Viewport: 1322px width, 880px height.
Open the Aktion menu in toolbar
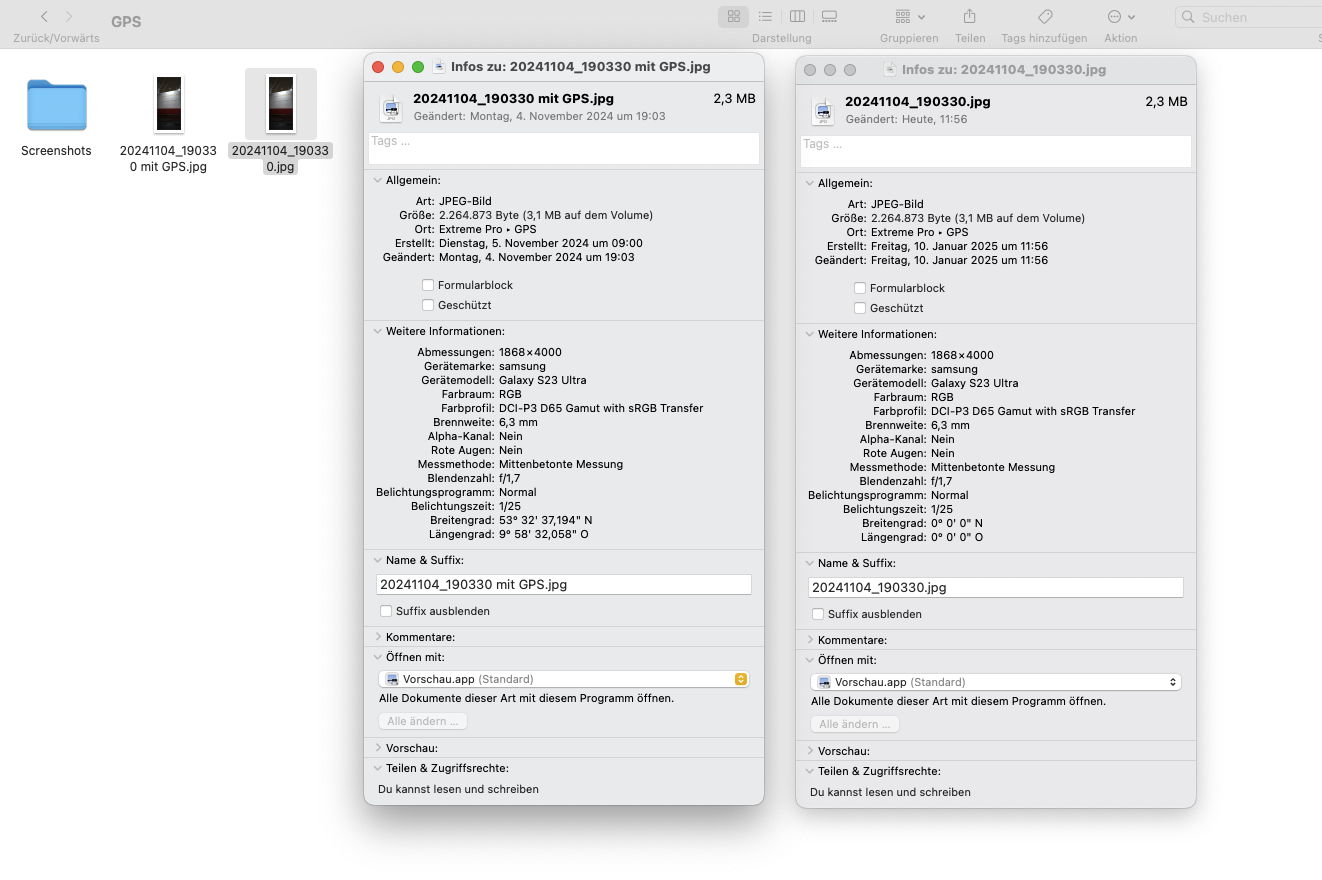[x=1121, y=17]
